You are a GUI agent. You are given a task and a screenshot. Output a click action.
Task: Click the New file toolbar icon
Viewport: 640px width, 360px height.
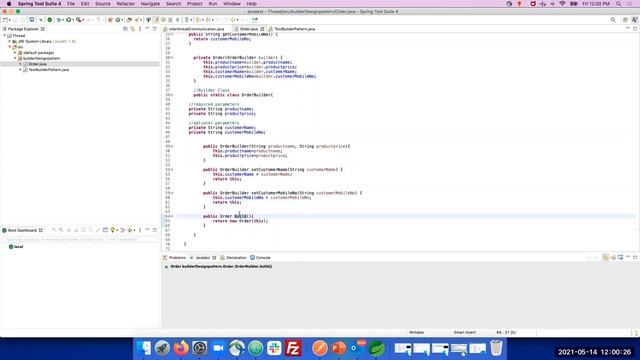pyautogui.click(x=5, y=20)
